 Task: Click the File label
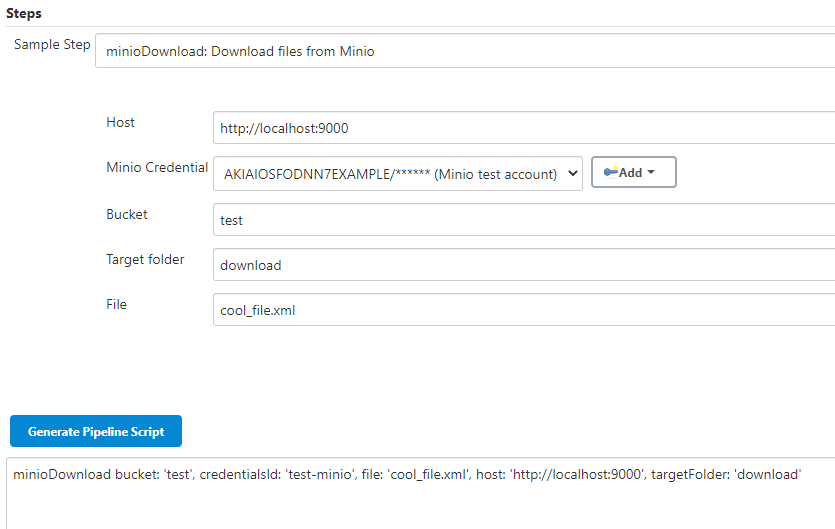point(116,304)
